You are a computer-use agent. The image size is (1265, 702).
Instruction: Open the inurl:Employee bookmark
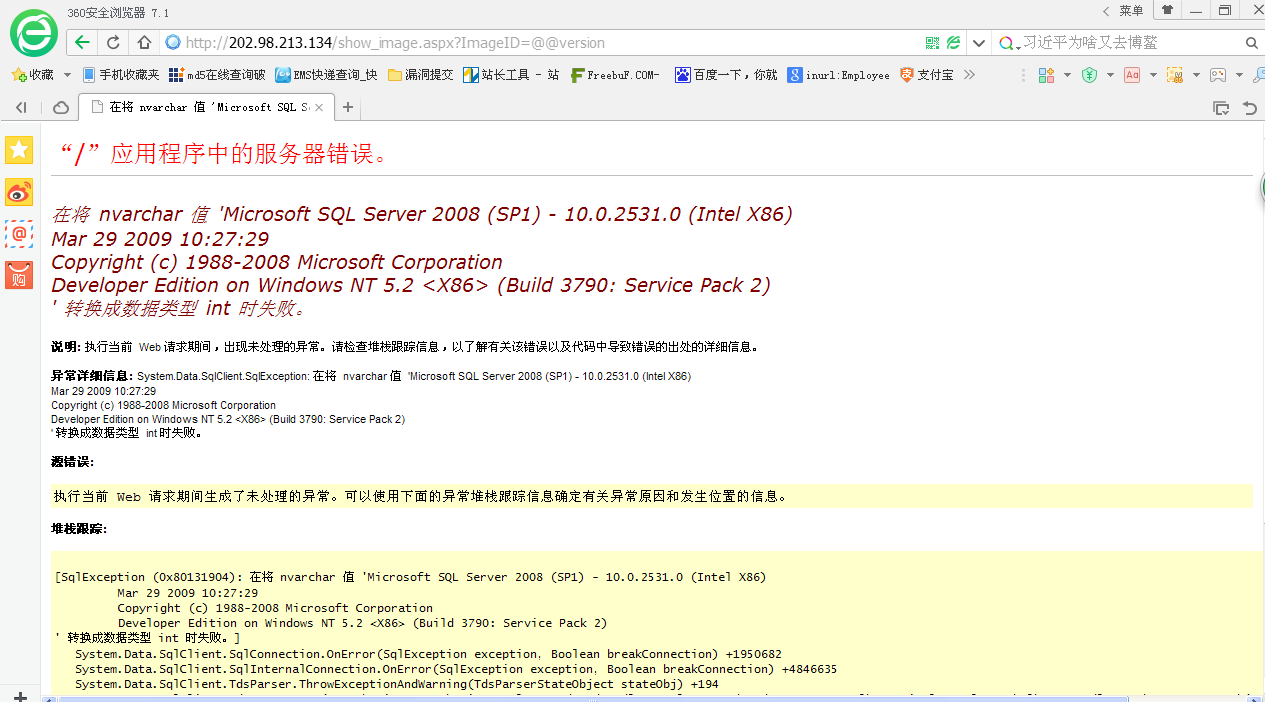coord(838,75)
